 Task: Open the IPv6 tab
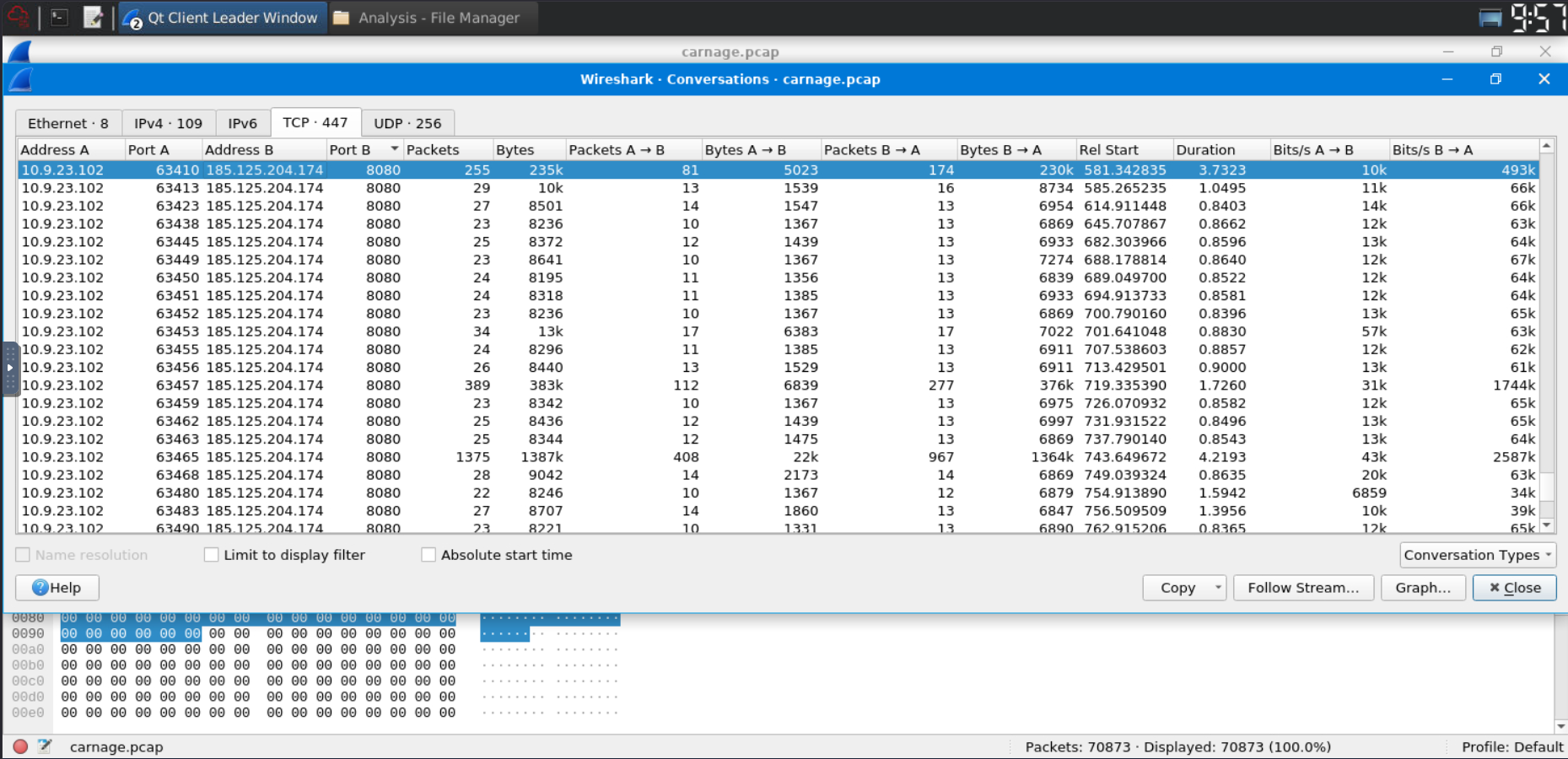(243, 123)
